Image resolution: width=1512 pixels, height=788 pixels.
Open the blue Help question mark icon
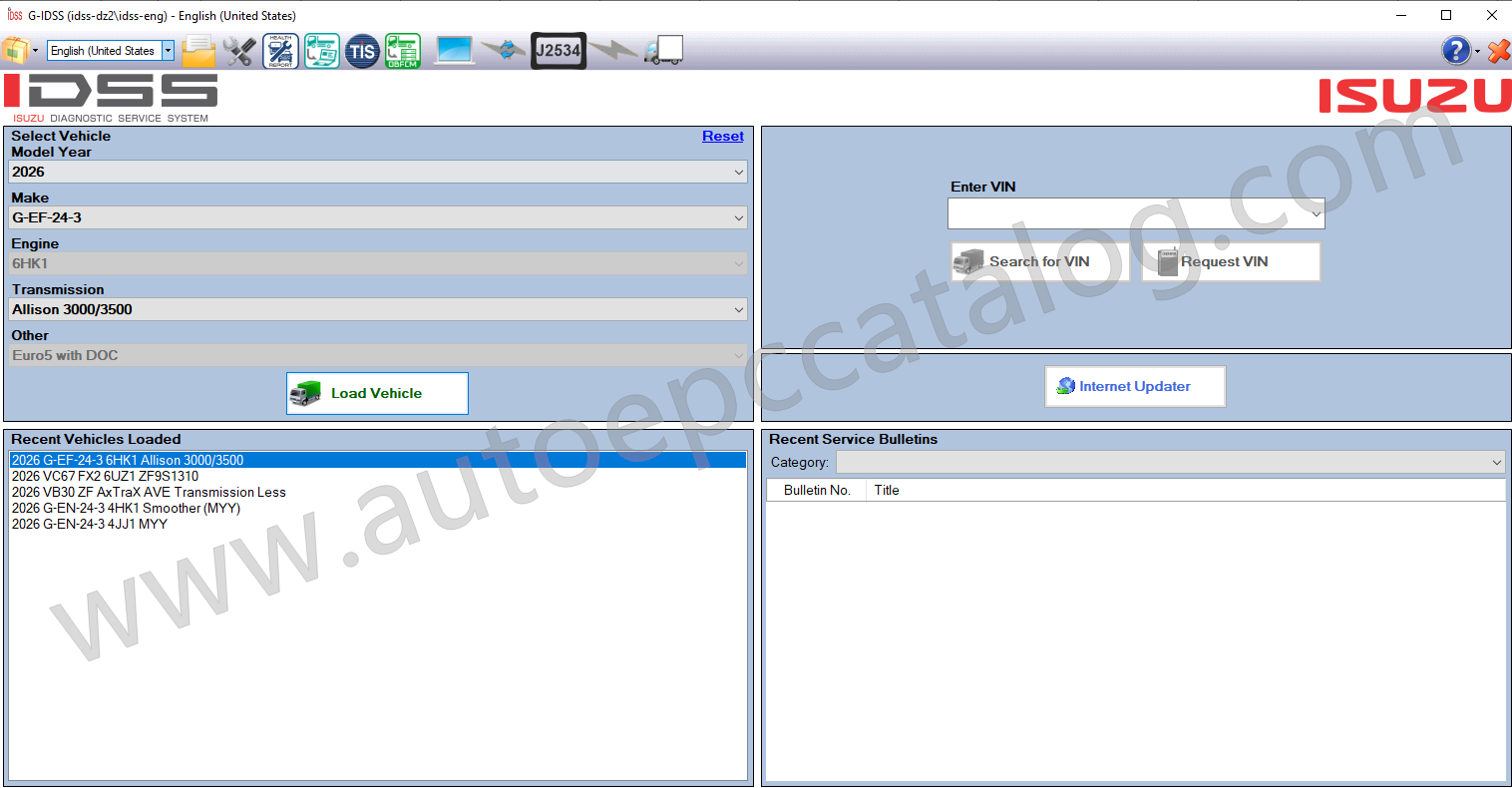pyautogui.click(x=1455, y=50)
